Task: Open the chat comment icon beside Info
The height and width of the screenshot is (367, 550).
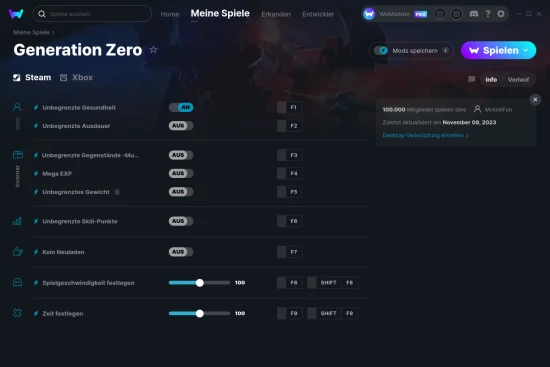Action: 471,79
